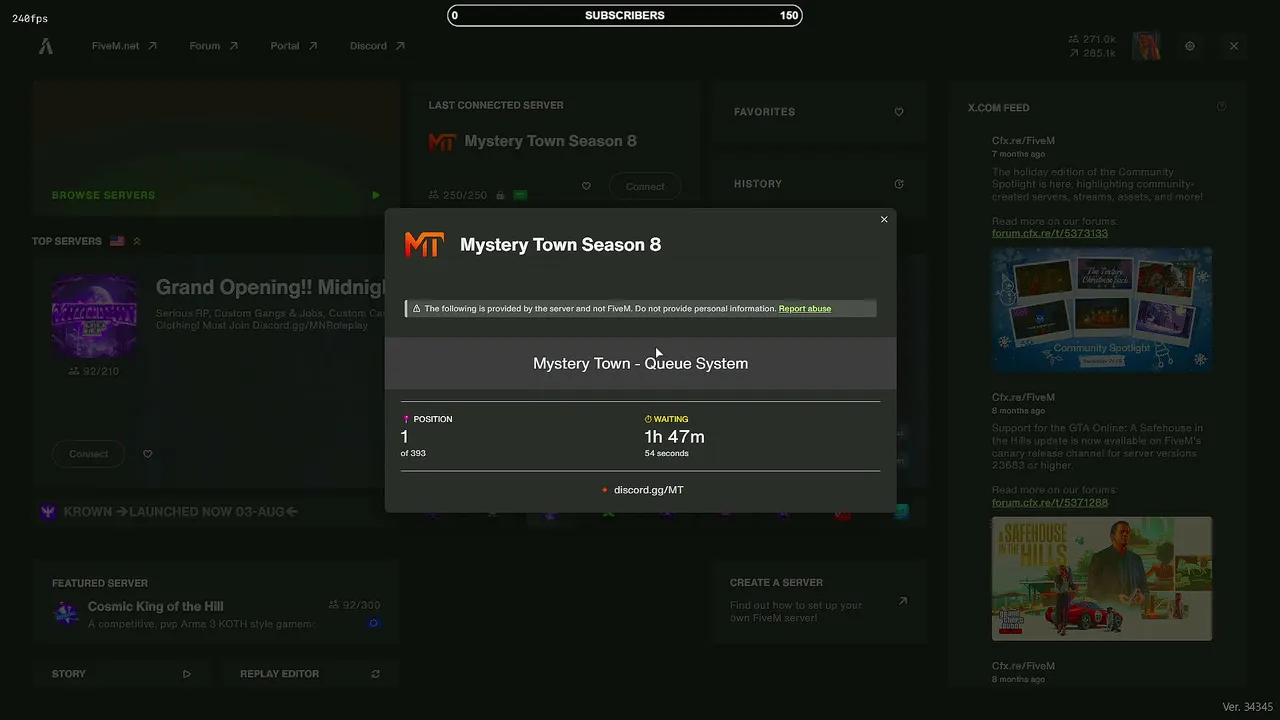
Task: Click the "of 393" queue position text
Action: [413, 454]
